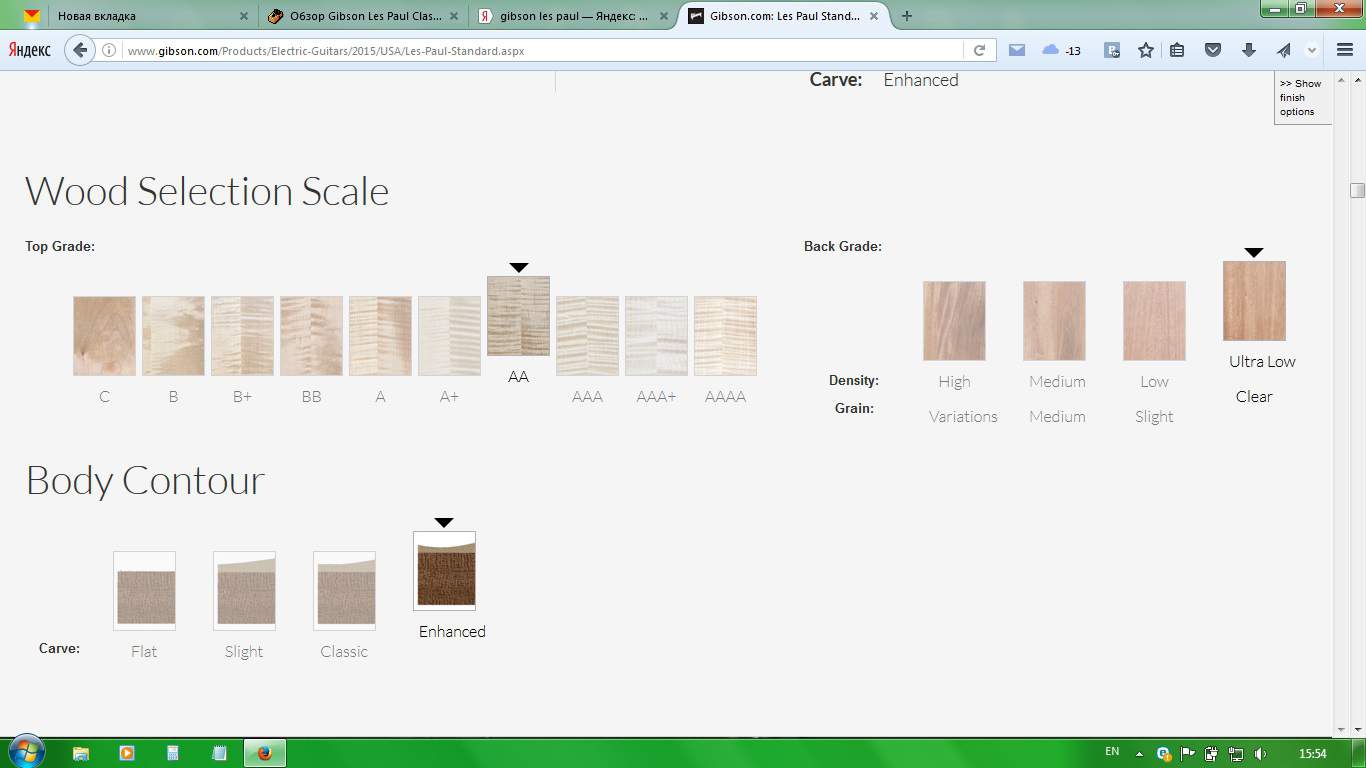Screen dimensions: 1366x768
Task: Click the bookmark star icon in toolbar
Action: 1146,50
